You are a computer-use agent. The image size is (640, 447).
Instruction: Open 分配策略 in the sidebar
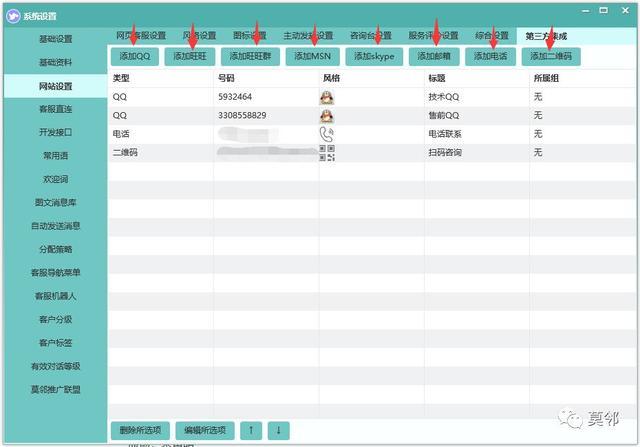point(56,249)
